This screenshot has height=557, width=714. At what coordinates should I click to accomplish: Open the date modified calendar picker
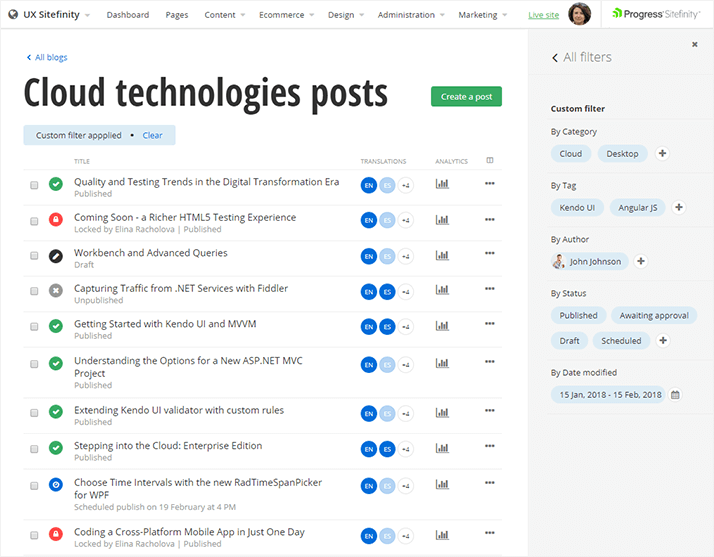coord(675,395)
